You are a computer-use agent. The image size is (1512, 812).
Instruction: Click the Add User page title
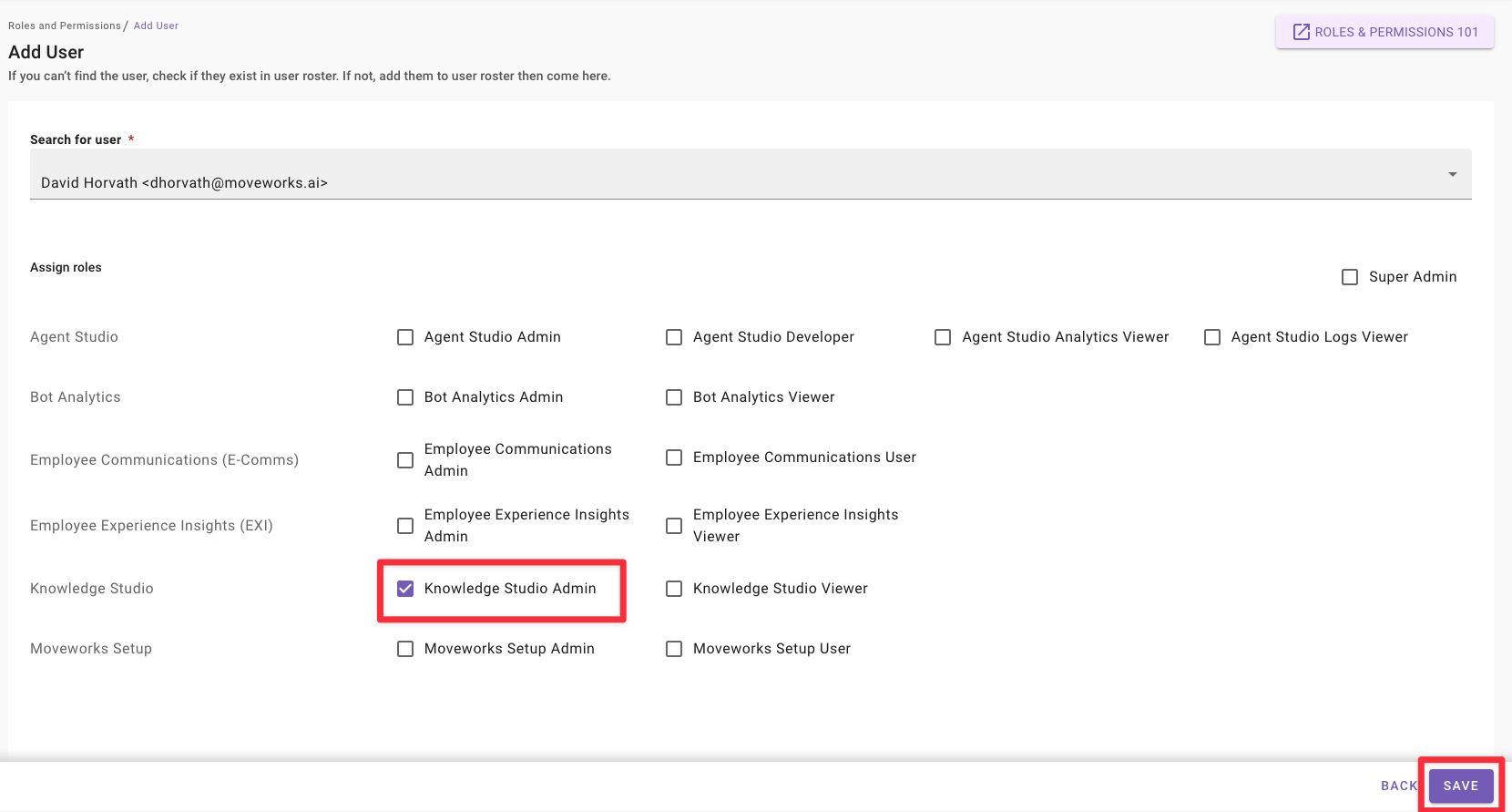46,52
